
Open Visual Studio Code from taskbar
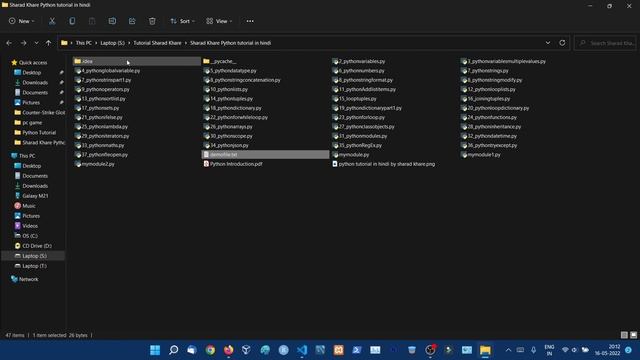302,350
